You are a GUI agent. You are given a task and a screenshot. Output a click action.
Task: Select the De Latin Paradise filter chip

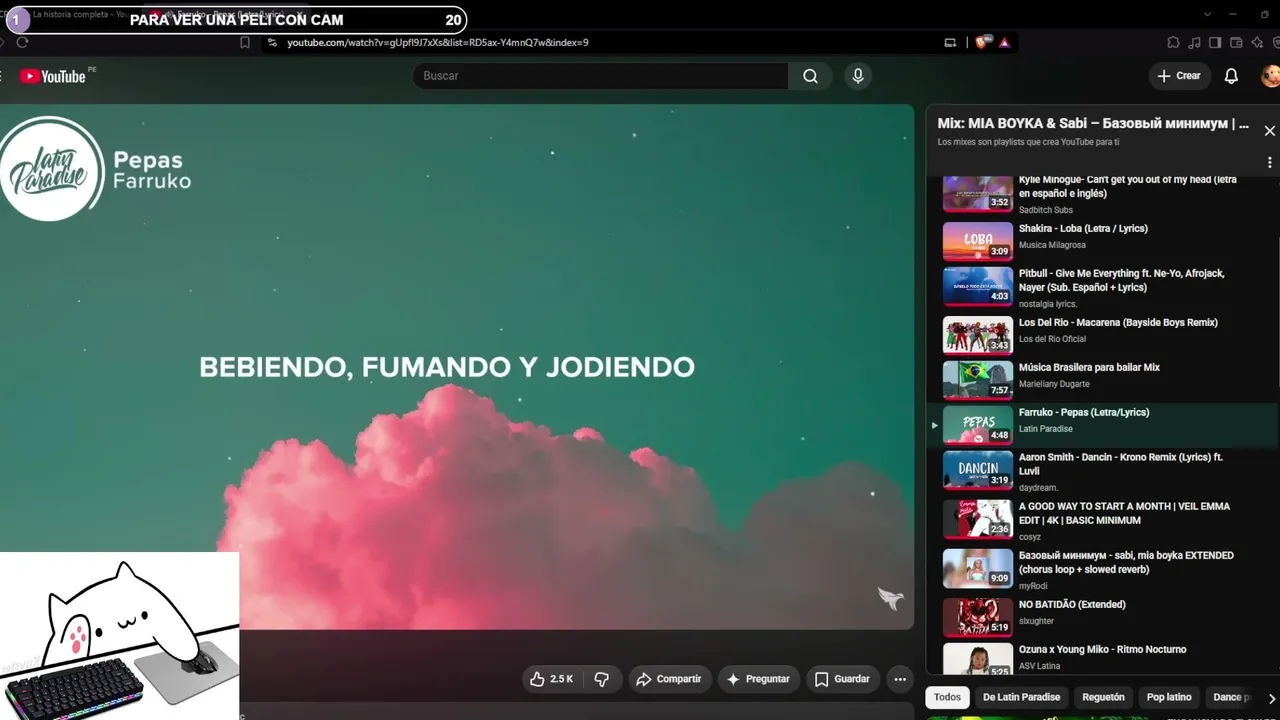(x=1021, y=697)
